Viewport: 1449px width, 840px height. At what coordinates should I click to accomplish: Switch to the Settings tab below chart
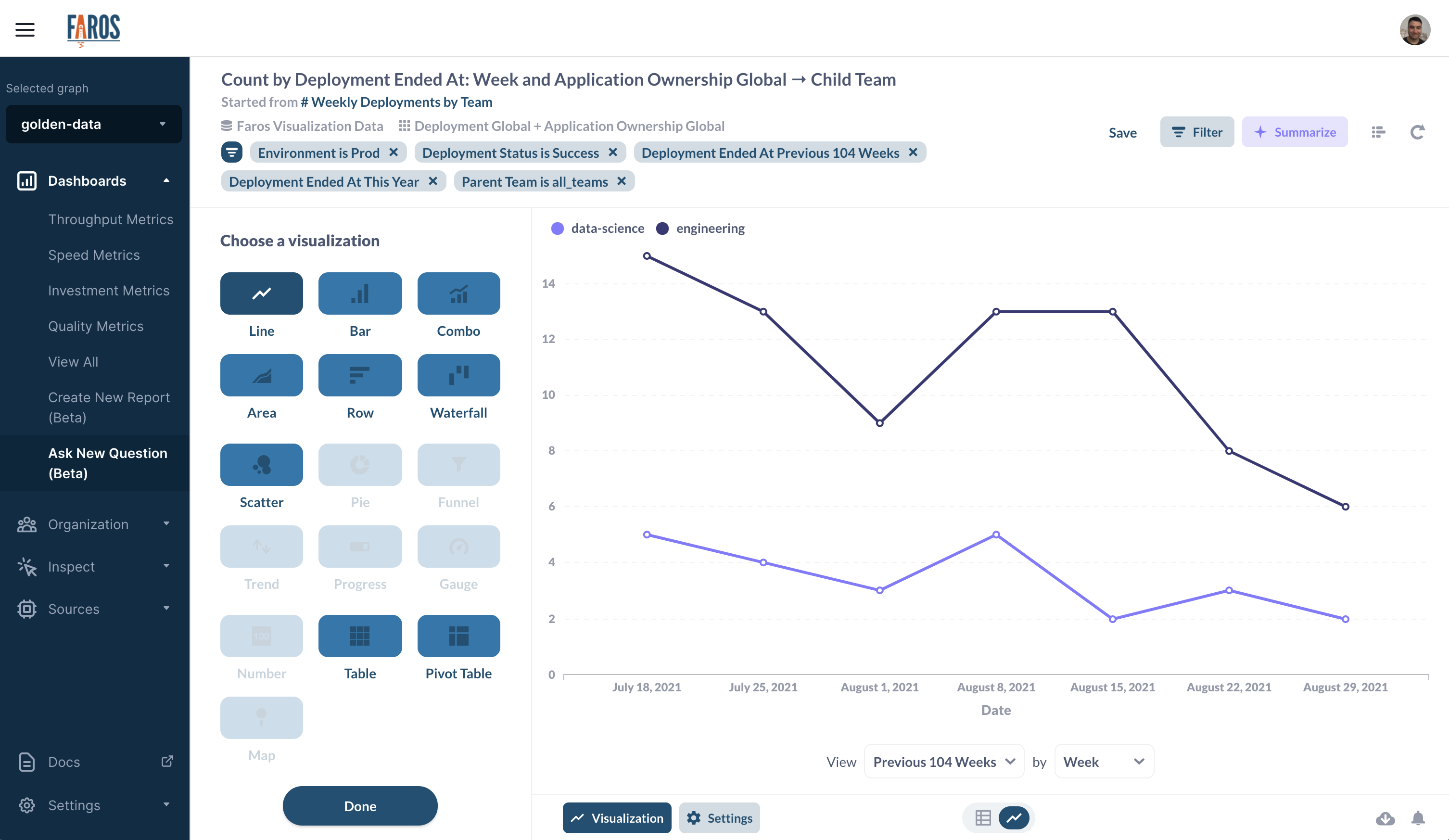click(719, 817)
